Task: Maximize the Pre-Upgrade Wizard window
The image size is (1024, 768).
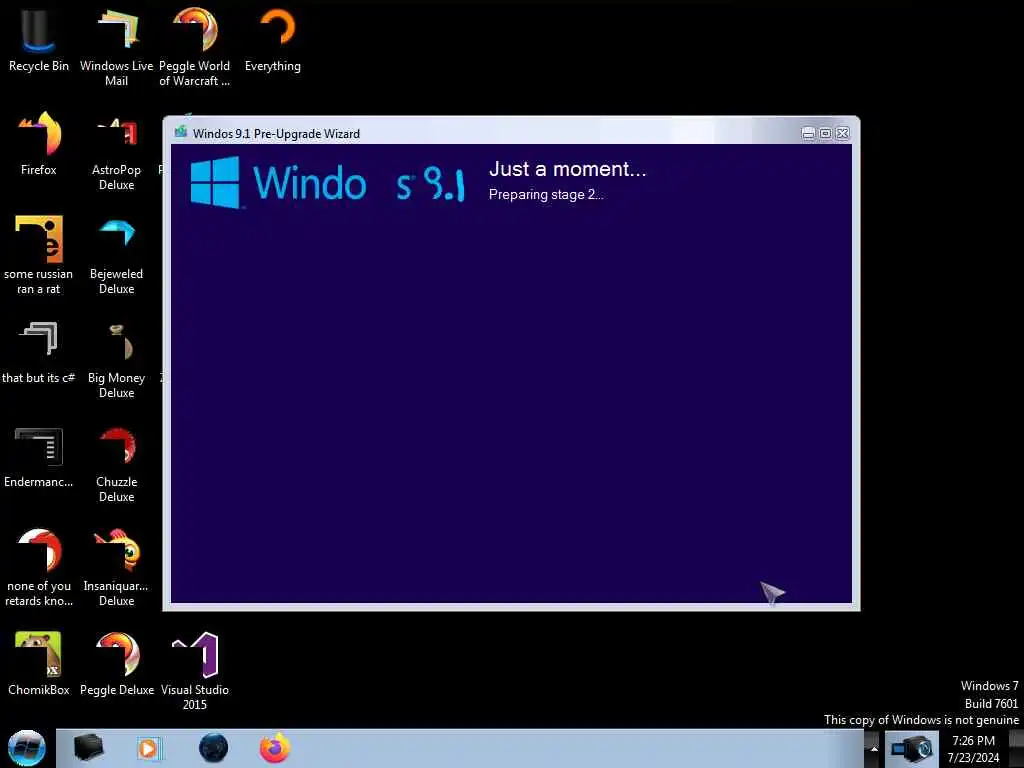Action: pos(825,133)
